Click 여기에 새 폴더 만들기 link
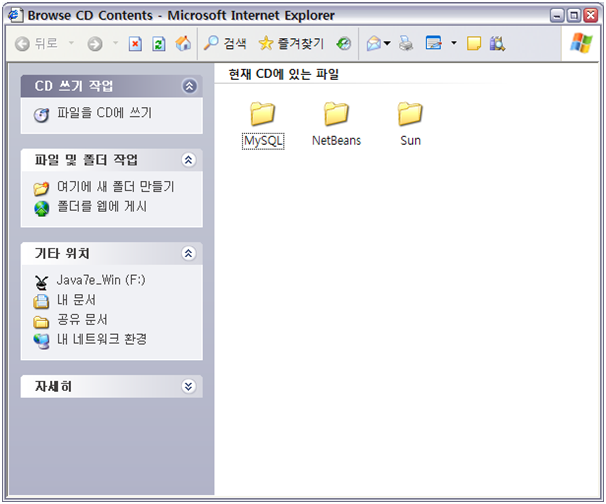 tap(116, 187)
